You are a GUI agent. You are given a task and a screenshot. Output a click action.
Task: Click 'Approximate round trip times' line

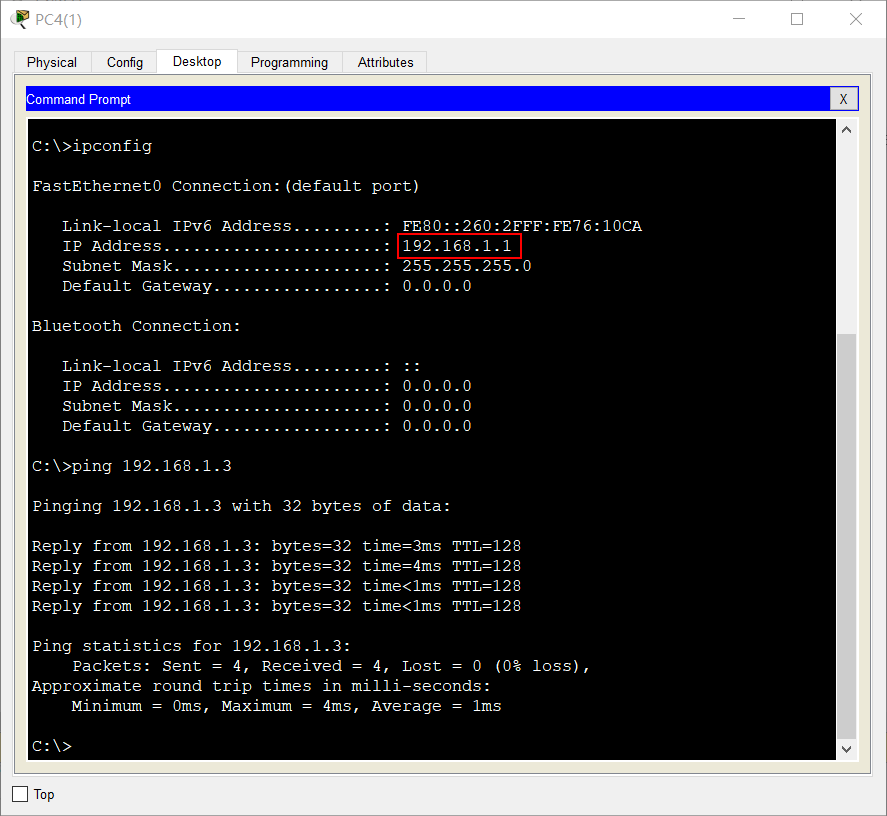click(261, 686)
